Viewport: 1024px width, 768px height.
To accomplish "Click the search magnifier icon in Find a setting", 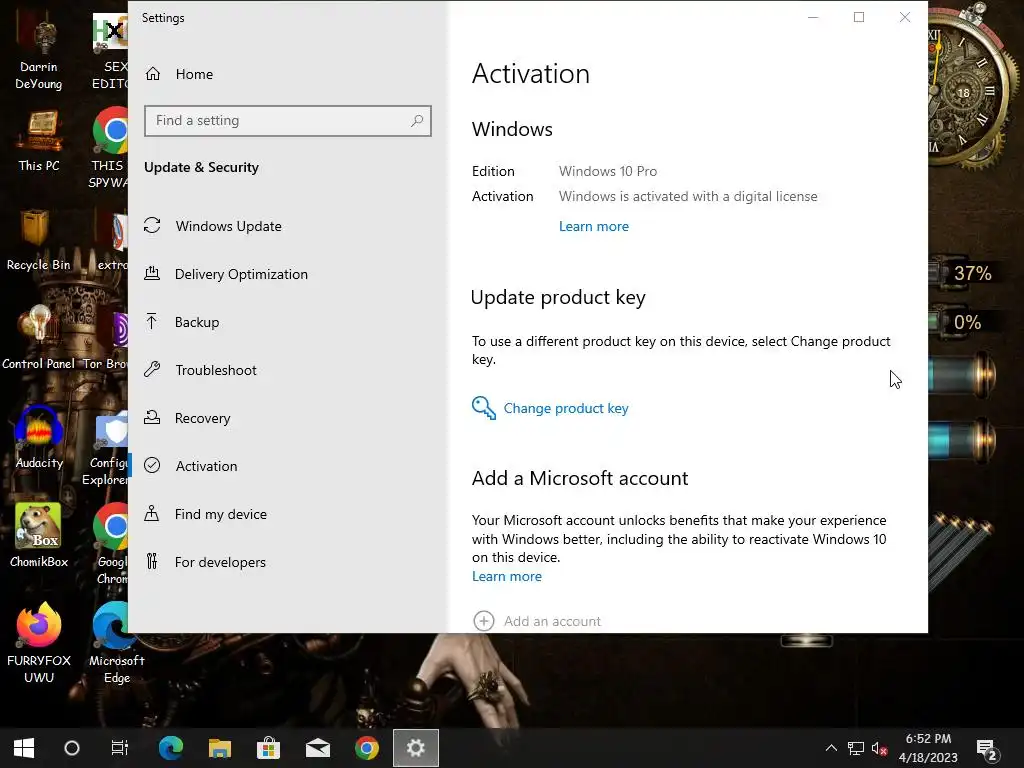I will coord(417,121).
